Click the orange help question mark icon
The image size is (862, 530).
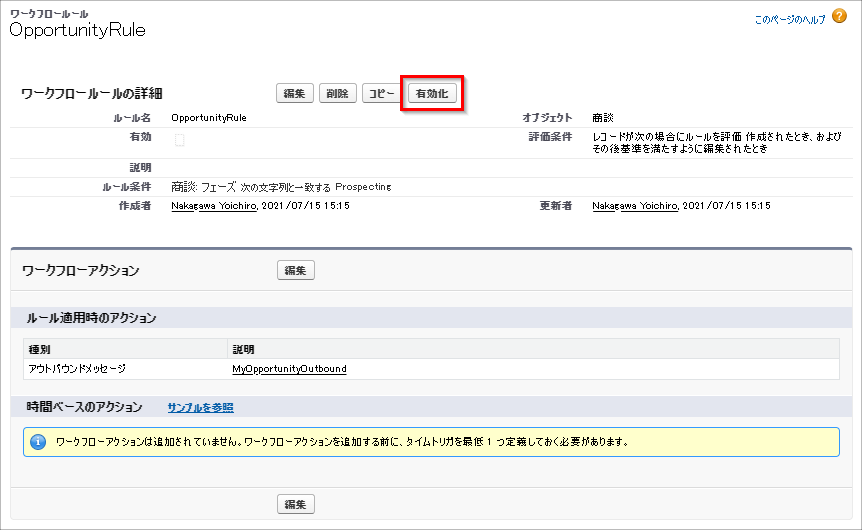click(839, 17)
